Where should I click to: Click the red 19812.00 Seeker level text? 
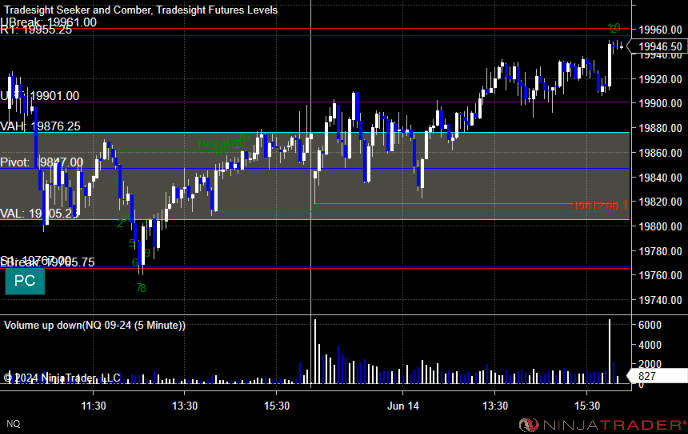coord(595,206)
